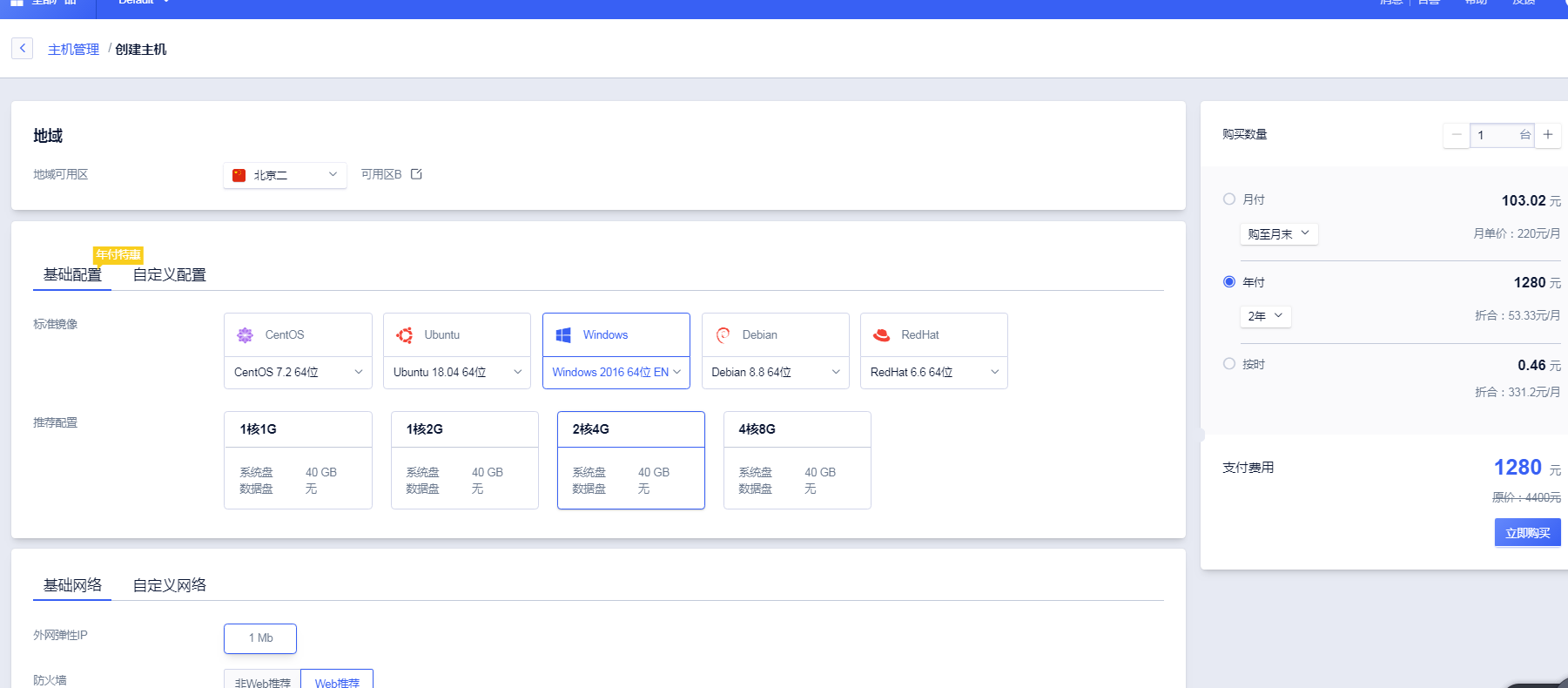
Task: Expand the 购至月末 dropdown
Action: click(x=1279, y=234)
